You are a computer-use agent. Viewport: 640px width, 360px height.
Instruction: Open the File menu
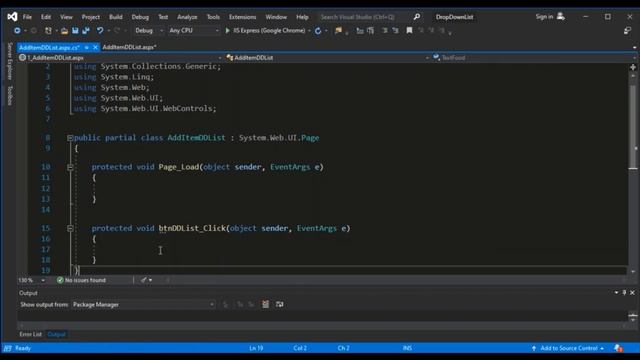coord(27,17)
